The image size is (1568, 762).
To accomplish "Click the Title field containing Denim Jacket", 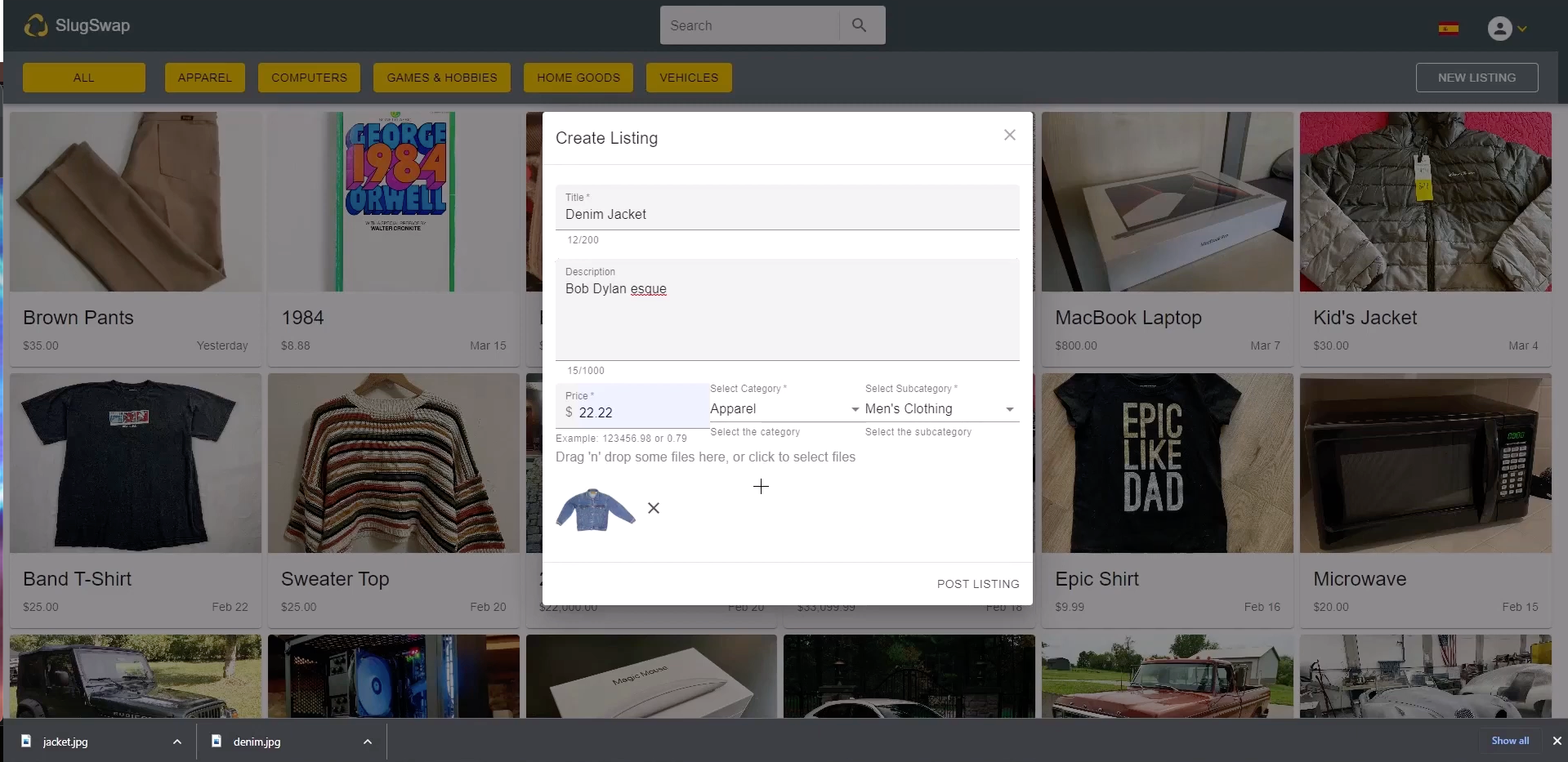I will click(788, 207).
